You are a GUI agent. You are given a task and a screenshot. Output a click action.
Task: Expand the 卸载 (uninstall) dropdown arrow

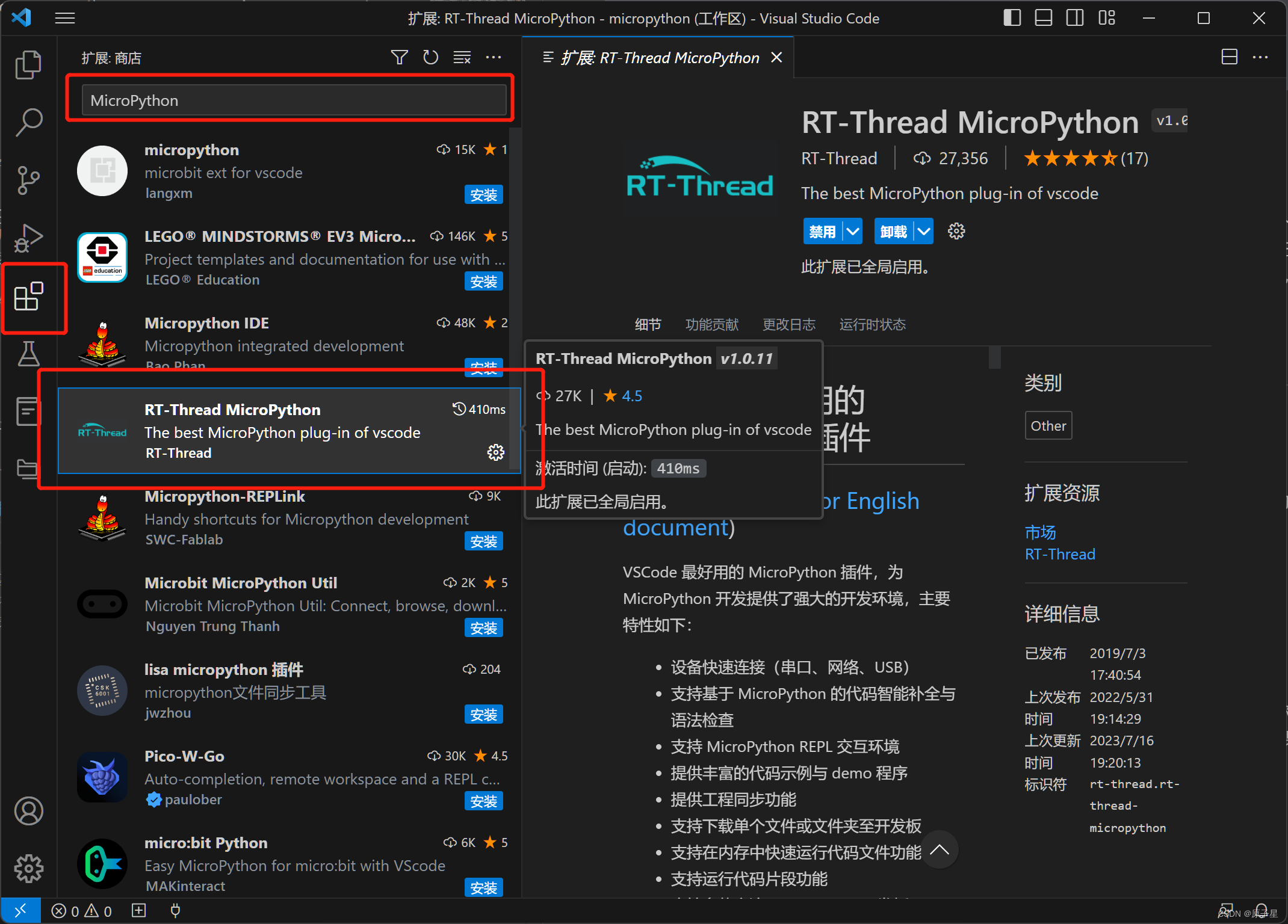pos(924,232)
